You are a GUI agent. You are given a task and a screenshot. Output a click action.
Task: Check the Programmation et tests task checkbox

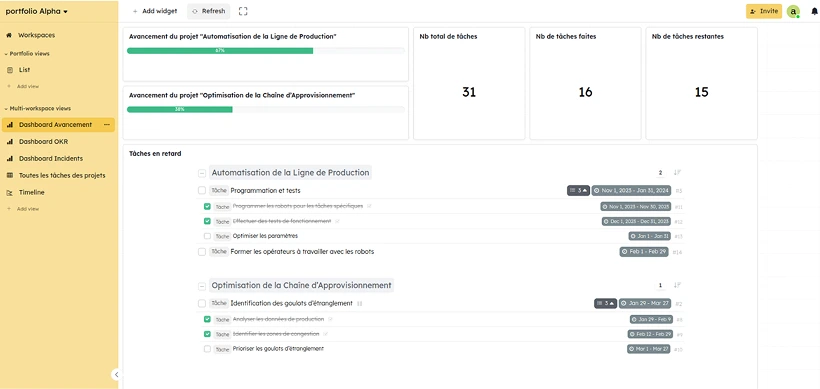[202, 191]
